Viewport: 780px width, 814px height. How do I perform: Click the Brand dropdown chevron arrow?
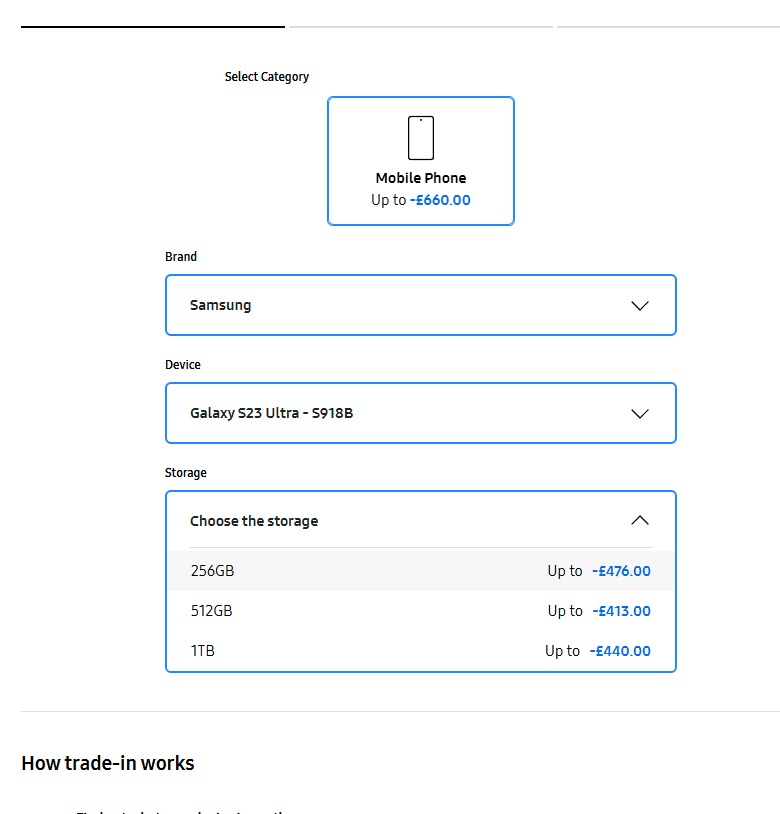pyautogui.click(x=640, y=306)
